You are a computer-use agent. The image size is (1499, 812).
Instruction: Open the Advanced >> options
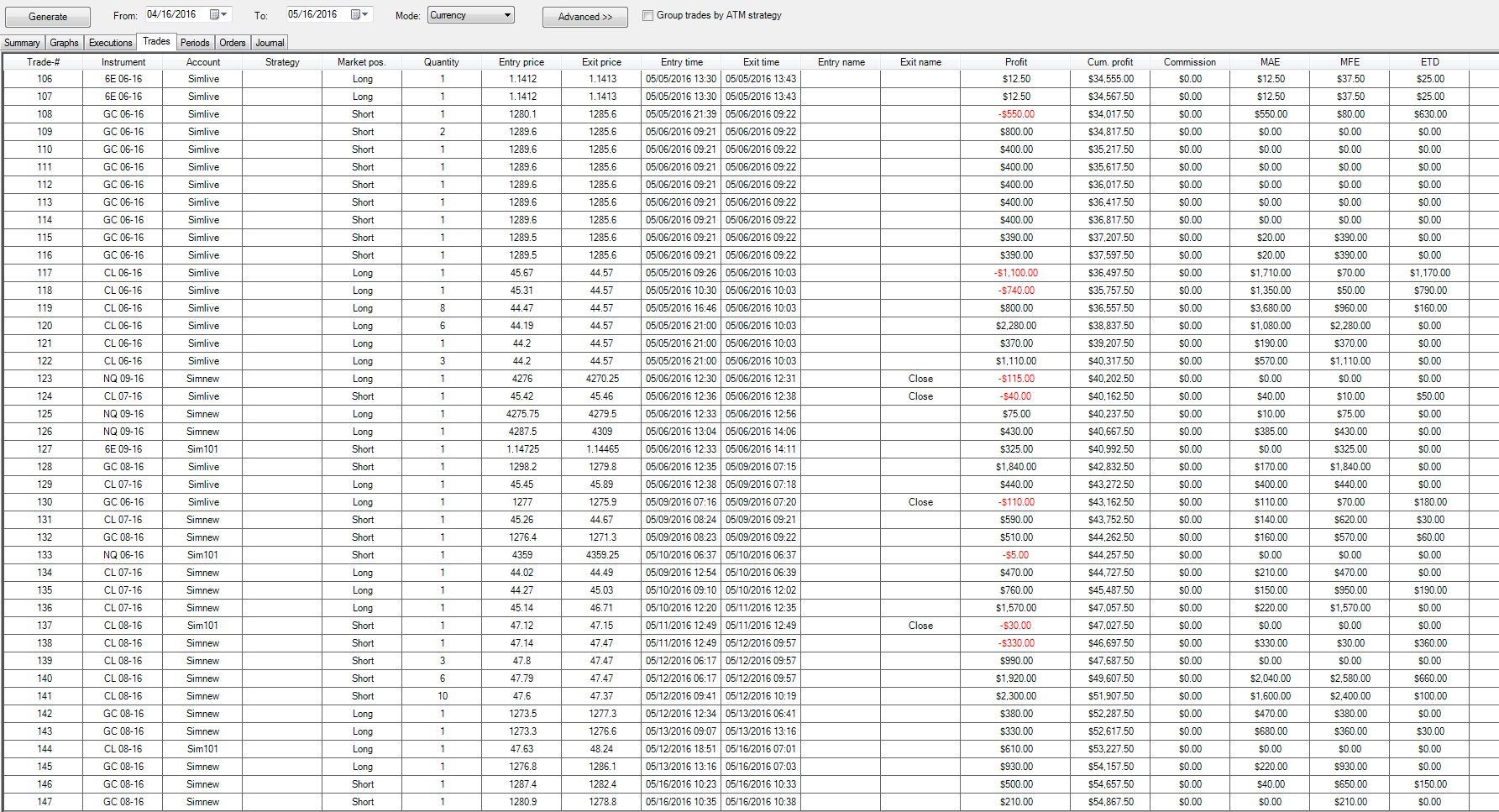[585, 17]
